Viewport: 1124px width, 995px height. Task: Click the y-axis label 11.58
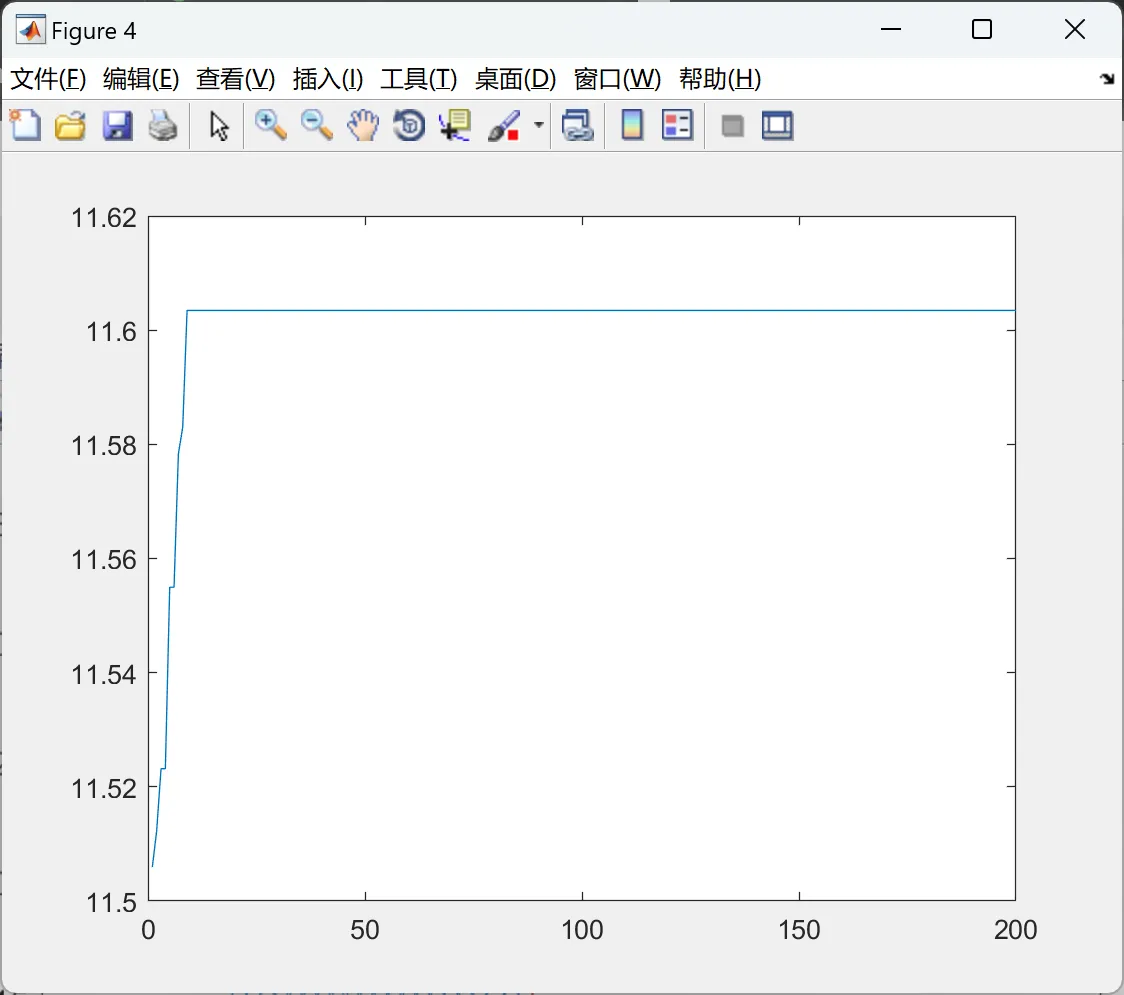click(103, 446)
